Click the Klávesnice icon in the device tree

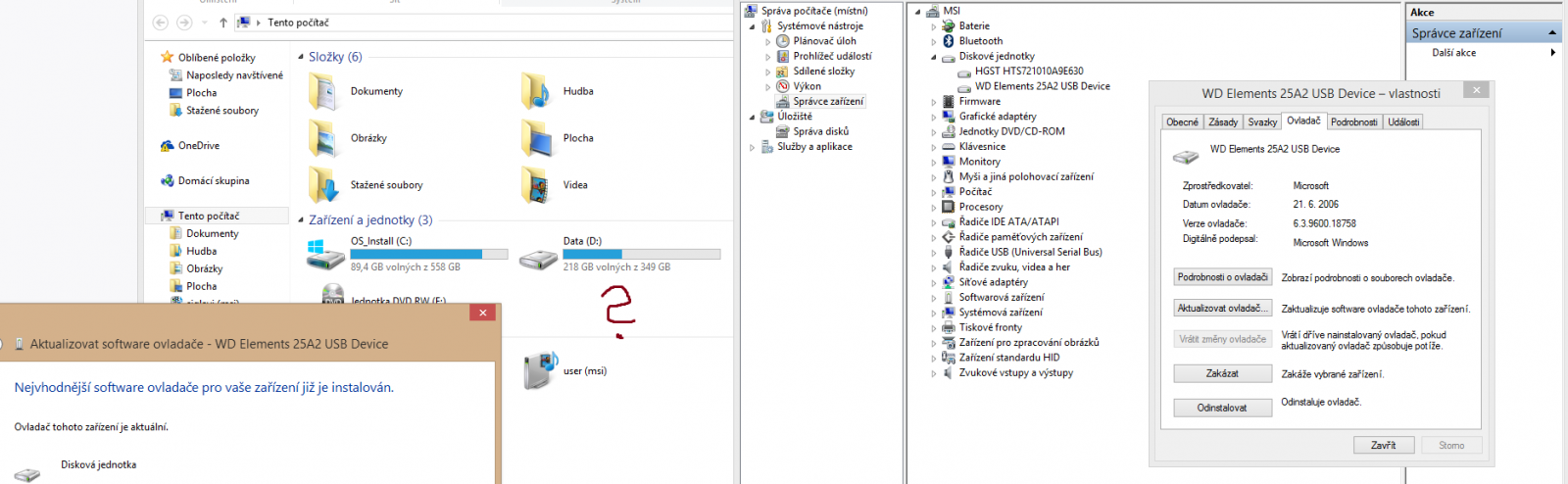949,147
